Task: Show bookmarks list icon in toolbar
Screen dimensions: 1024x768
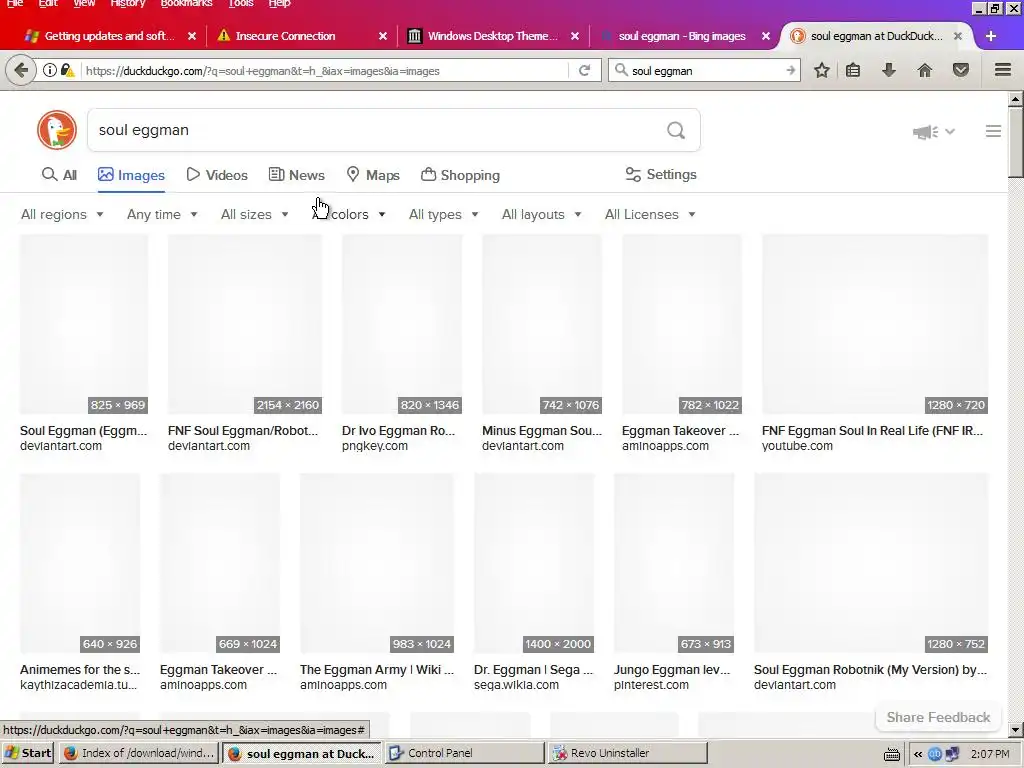Action: (853, 70)
